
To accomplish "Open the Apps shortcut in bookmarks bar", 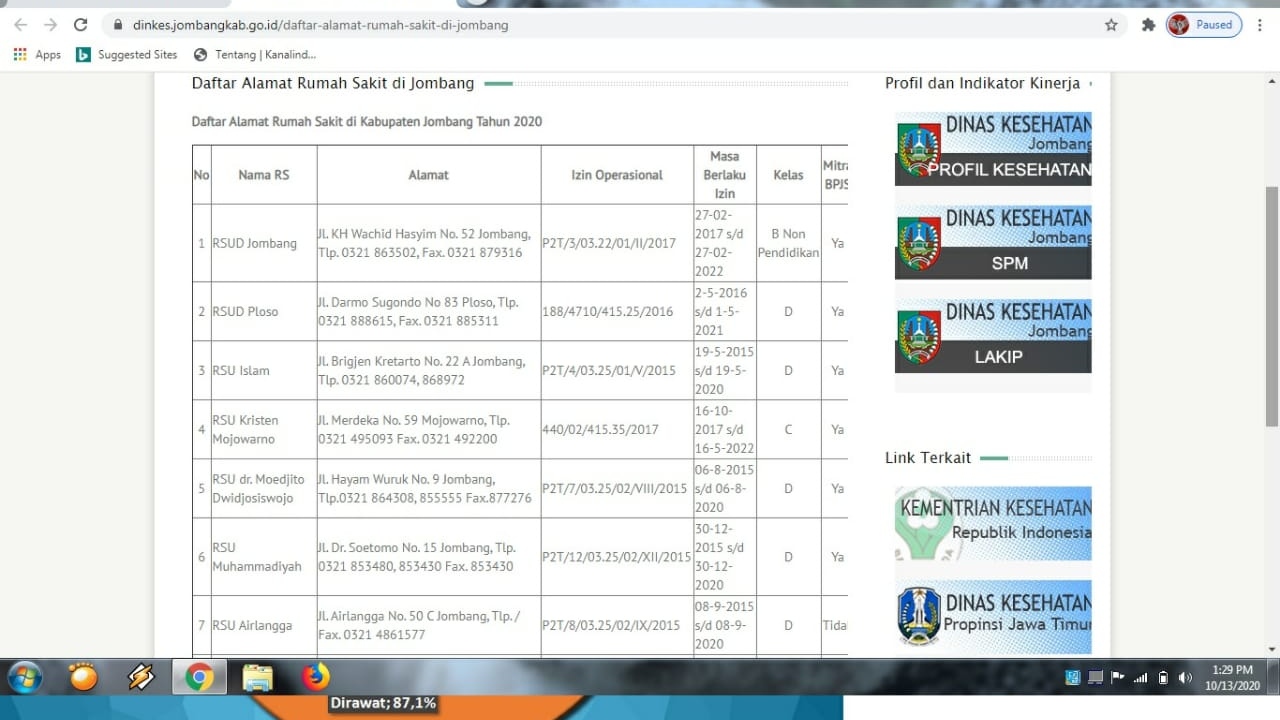I will (37, 55).
